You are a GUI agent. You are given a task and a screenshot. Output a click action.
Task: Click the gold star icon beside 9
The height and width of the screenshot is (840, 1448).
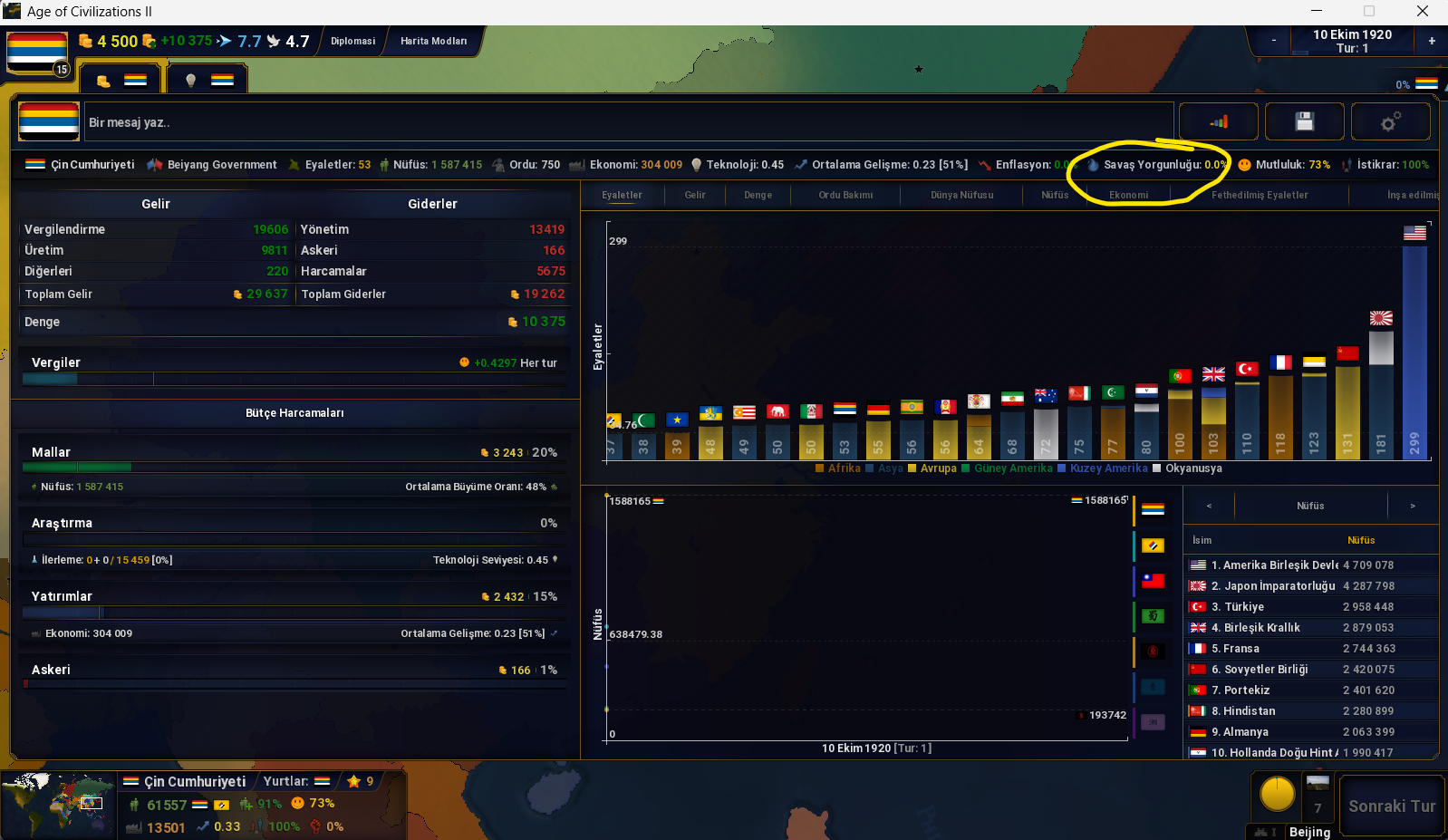[353, 781]
